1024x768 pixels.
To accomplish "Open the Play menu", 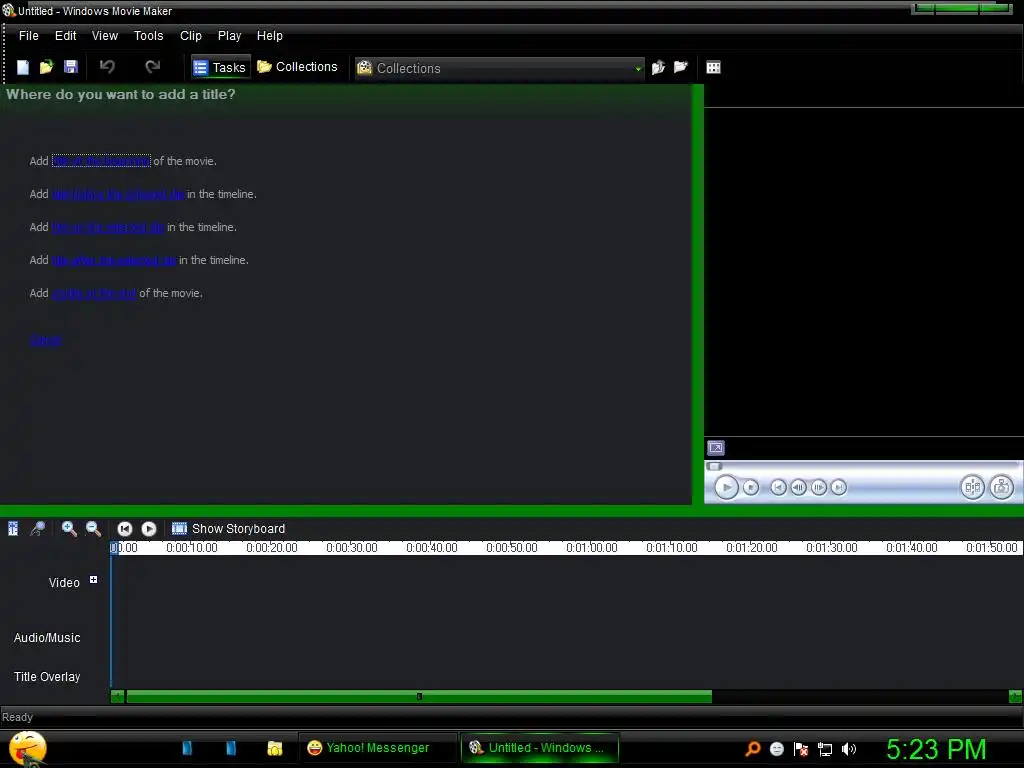I will tap(229, 36).
